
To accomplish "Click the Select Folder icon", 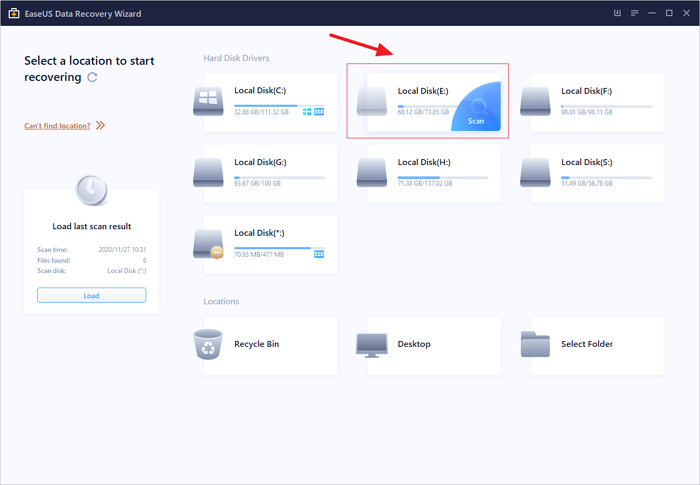I will [x=535, y=344].
